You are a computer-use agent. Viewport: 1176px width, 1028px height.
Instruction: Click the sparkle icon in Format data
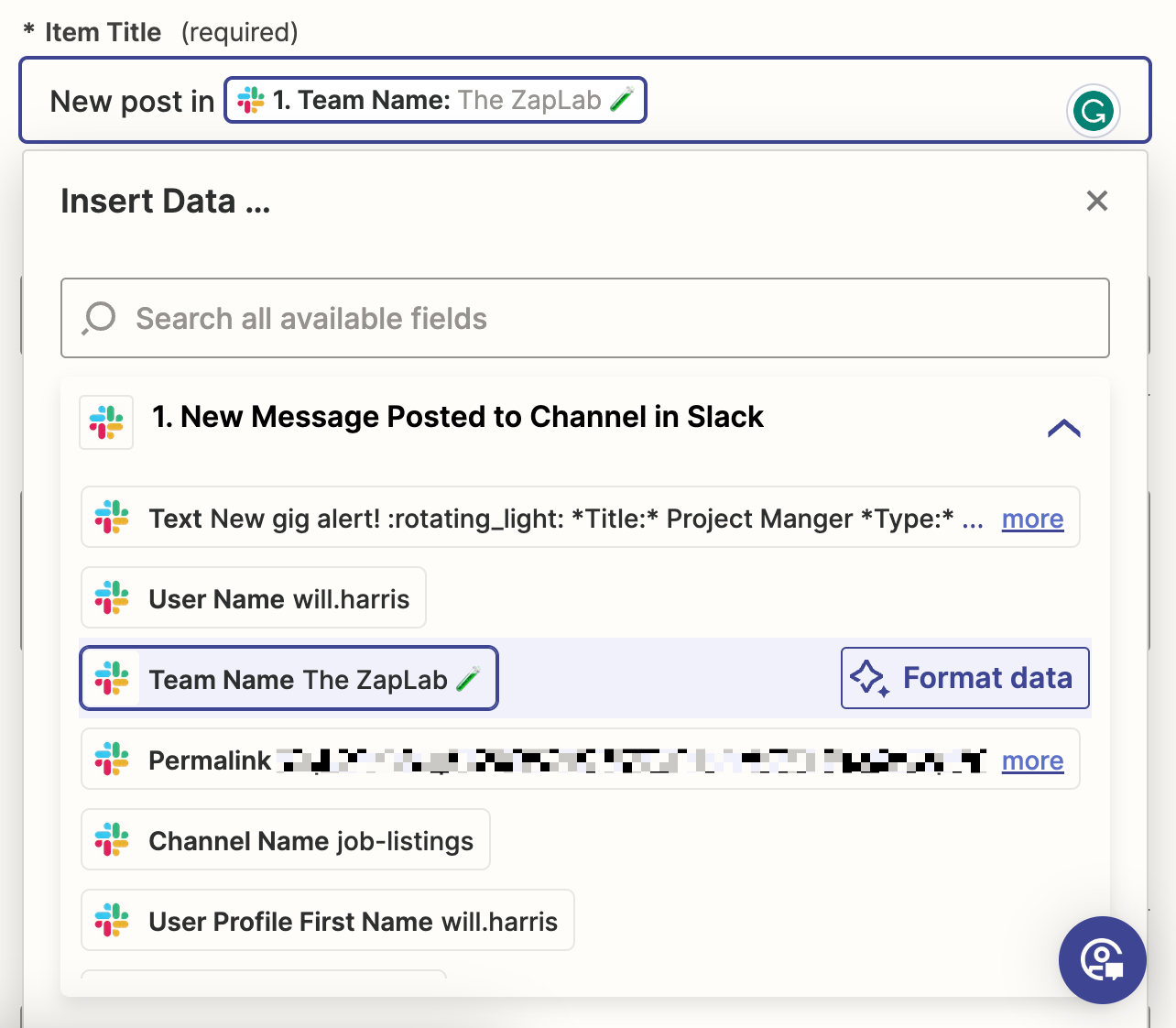pyautogui.click(x=869, y=679)
